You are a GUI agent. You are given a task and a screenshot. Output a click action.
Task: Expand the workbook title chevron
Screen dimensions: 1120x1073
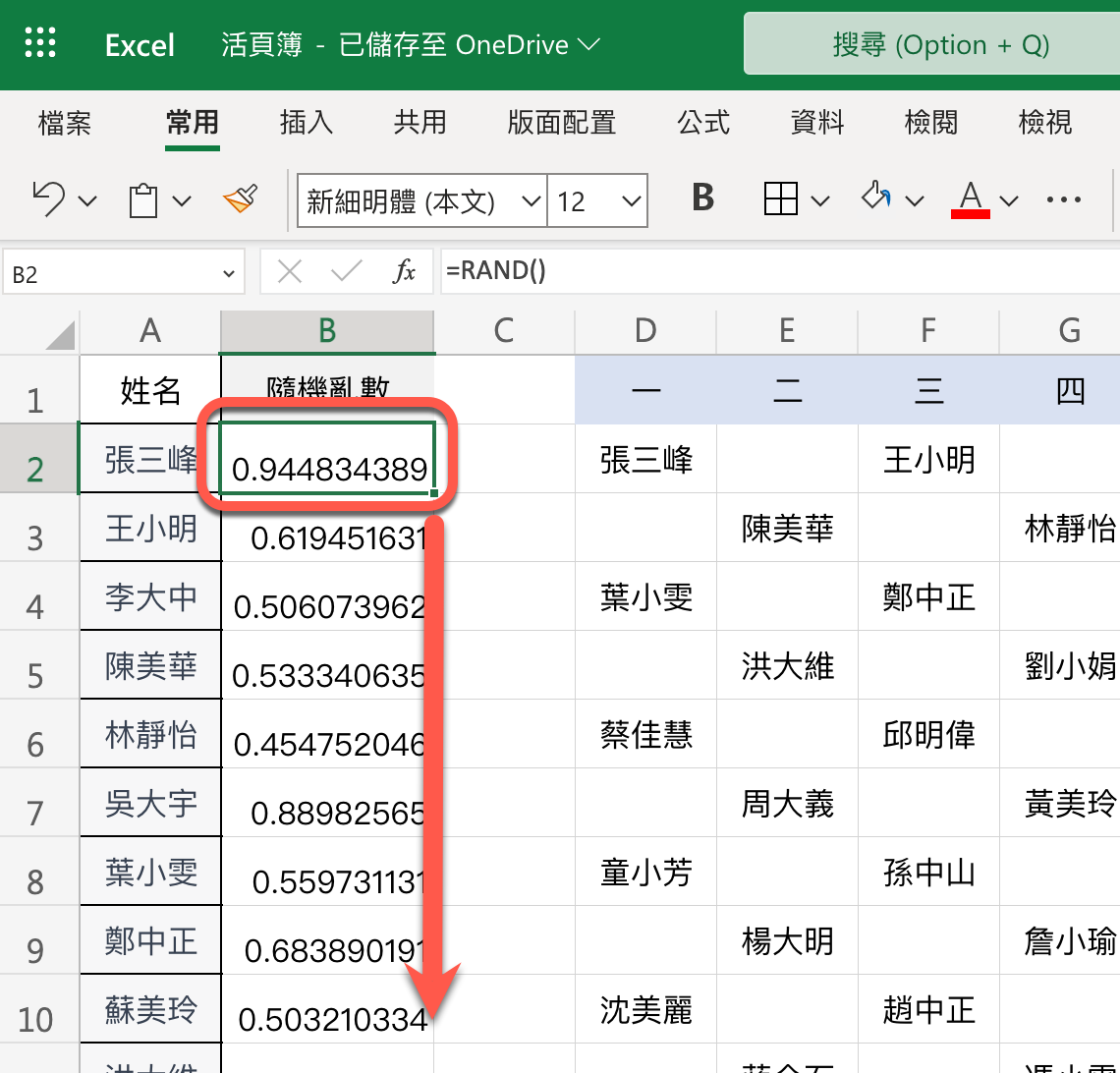tap(589, 45)
